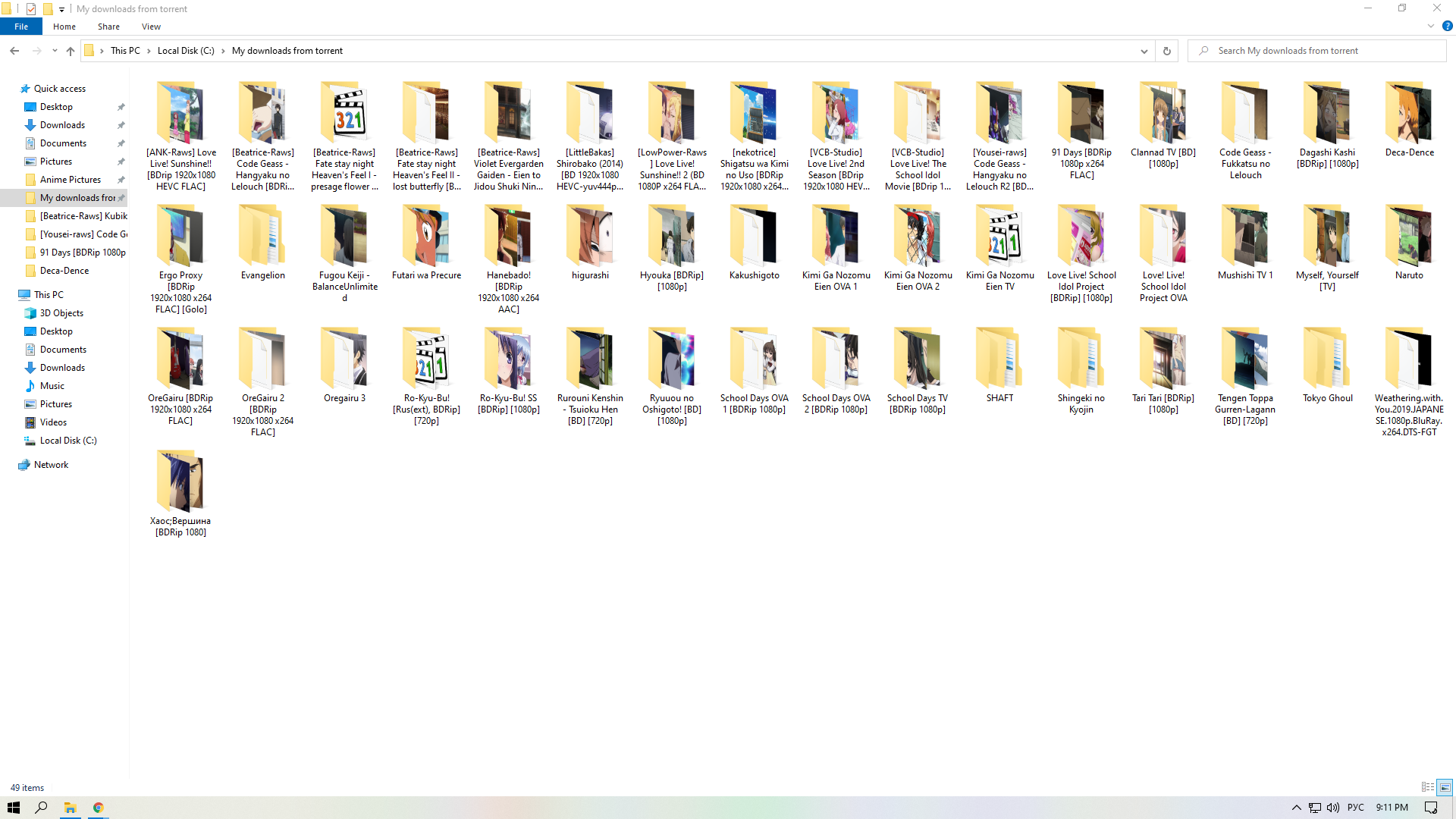This screenshot has height=819, width=1456.
Task: Open the File menu tab
Action: tap(21, 27)
